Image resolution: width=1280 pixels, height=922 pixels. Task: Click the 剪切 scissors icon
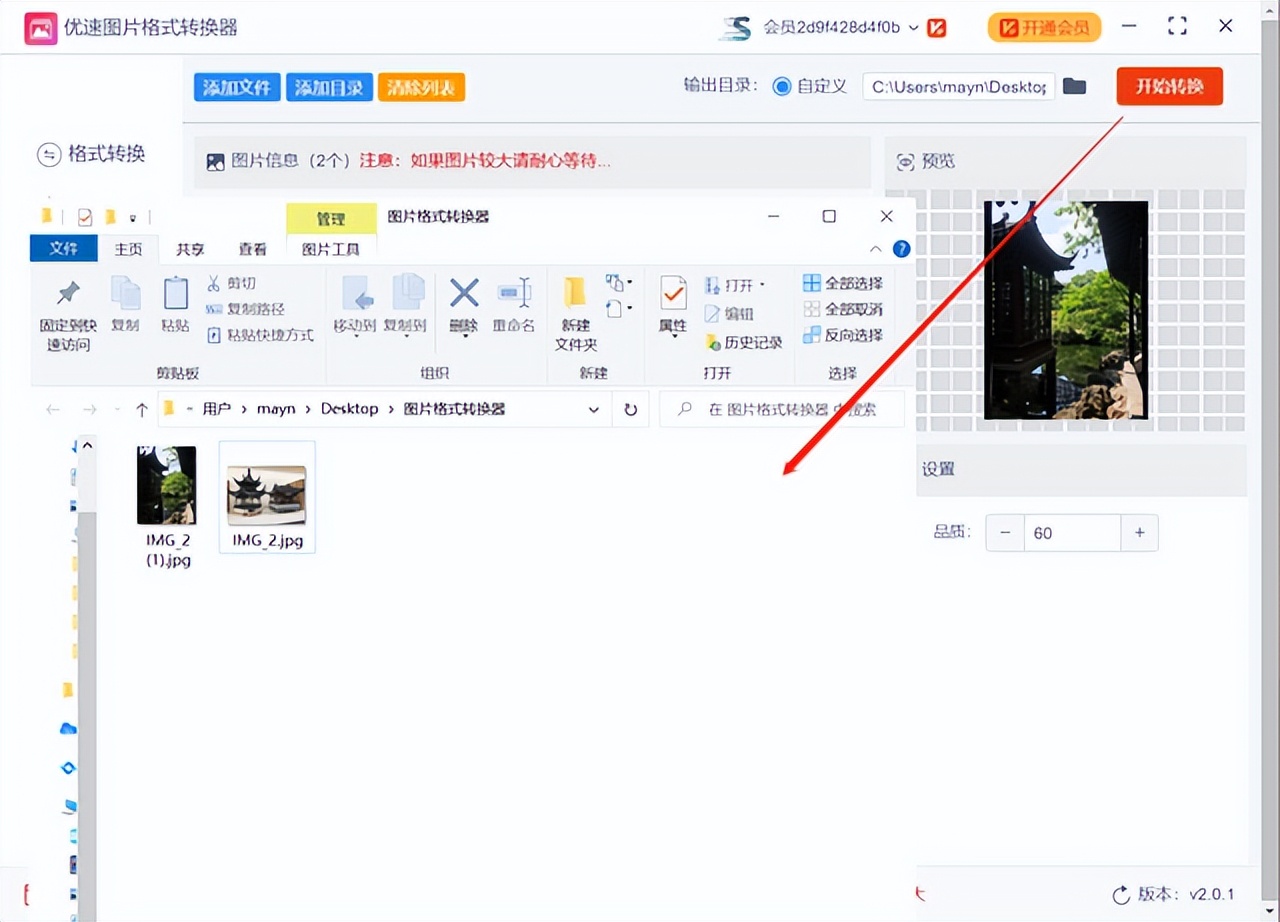pos(213,283)
